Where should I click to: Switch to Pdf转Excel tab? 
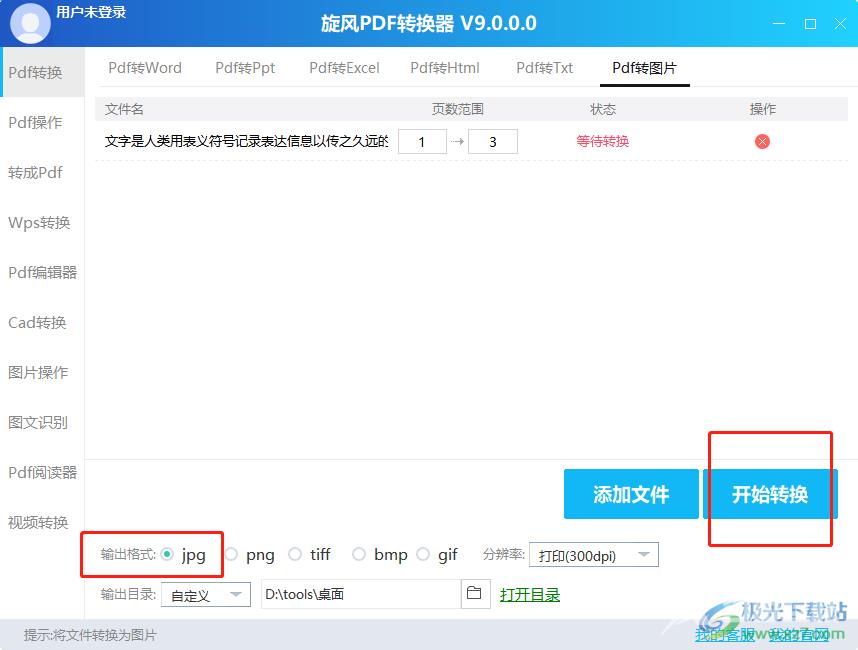tap(344, 68)
